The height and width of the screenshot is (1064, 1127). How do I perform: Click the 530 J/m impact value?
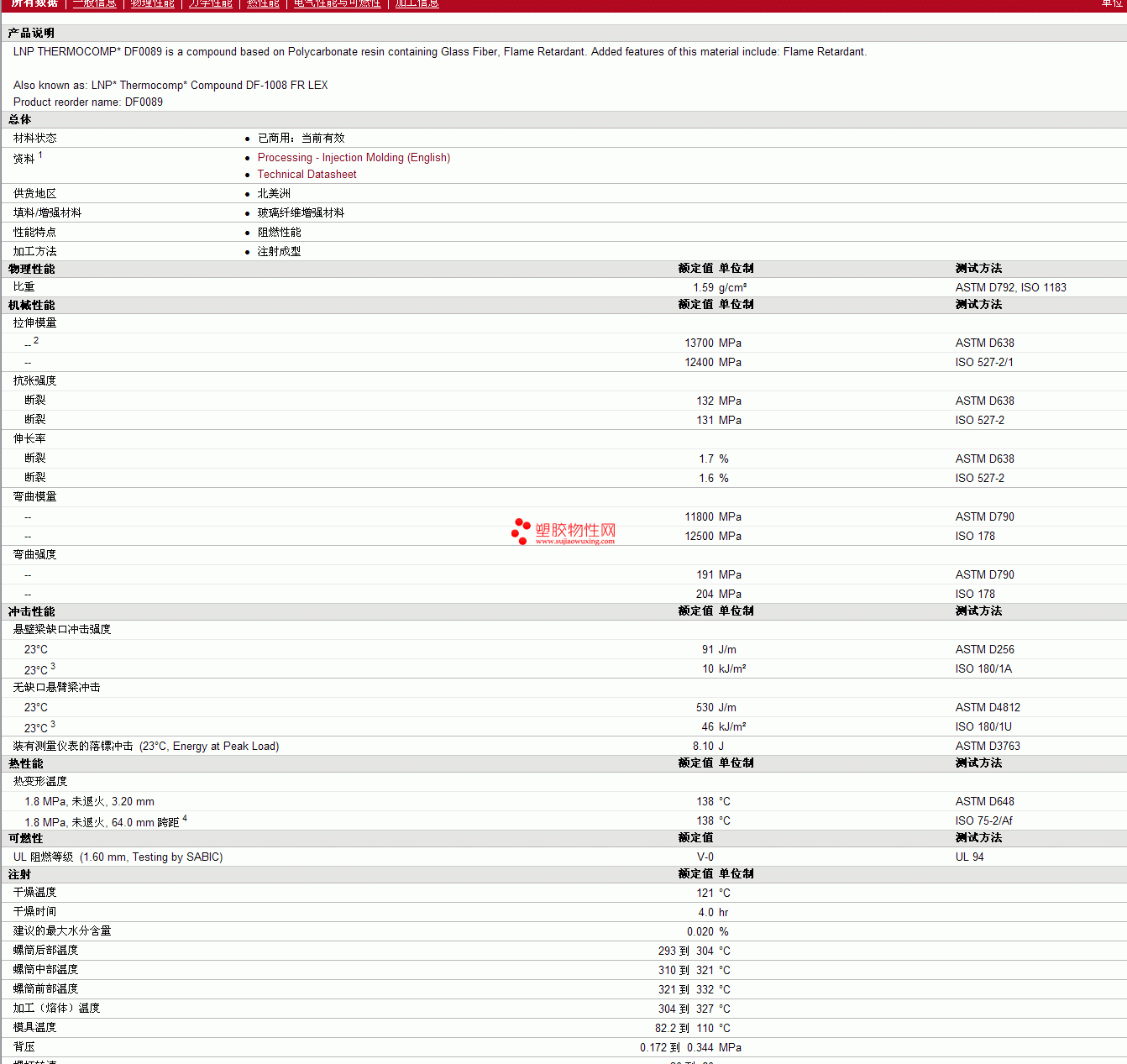click(716, 707)
